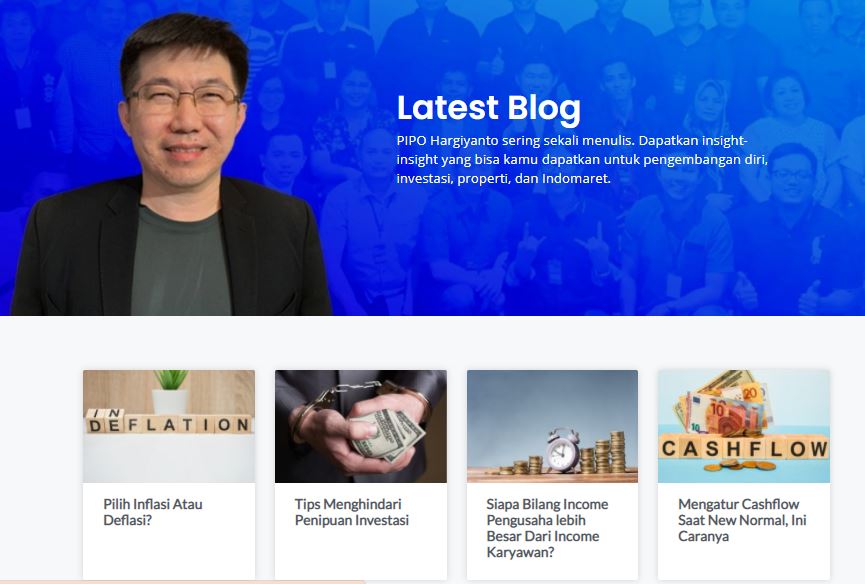Viewport: 865px width, 584px height.
Task: Click the 'Latest Blog' heading
Action: tap(488, 108)
